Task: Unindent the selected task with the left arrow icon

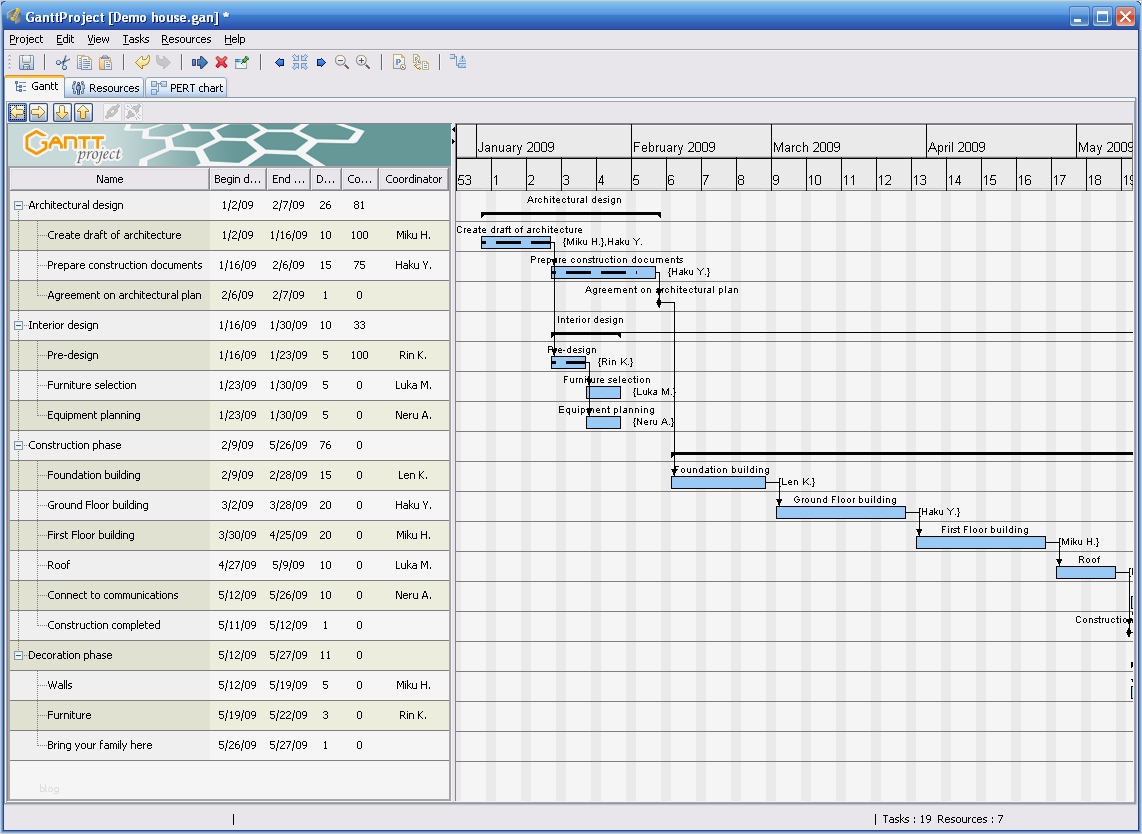Action: pos(17,112)
